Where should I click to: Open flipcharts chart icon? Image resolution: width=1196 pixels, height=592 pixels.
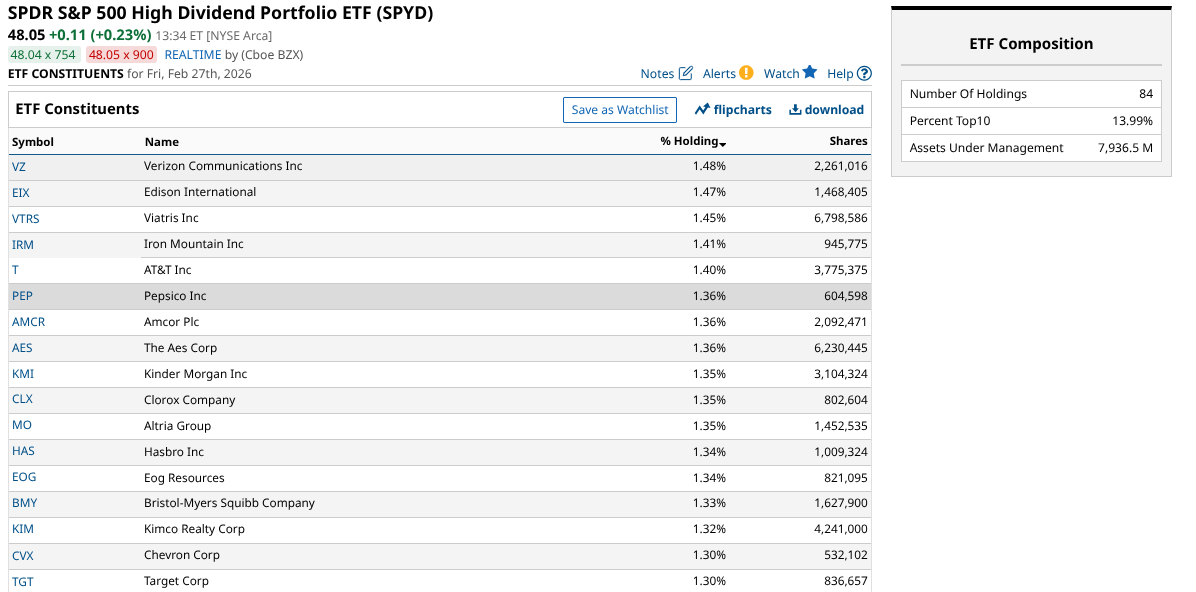pyautogui.click(x=702, y=109)
